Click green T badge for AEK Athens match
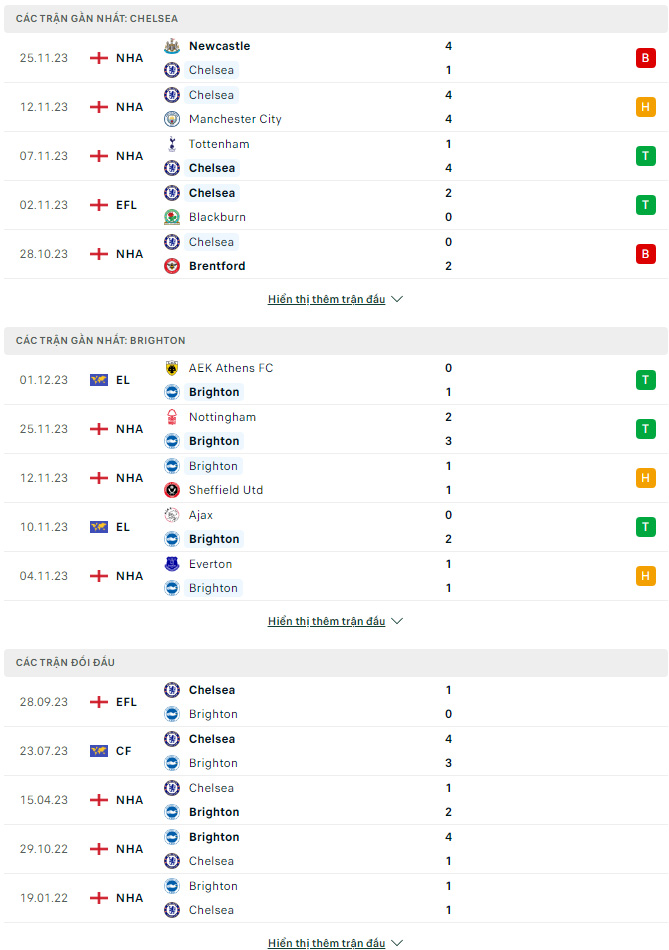Screen dimensions: 669x950 645,380
